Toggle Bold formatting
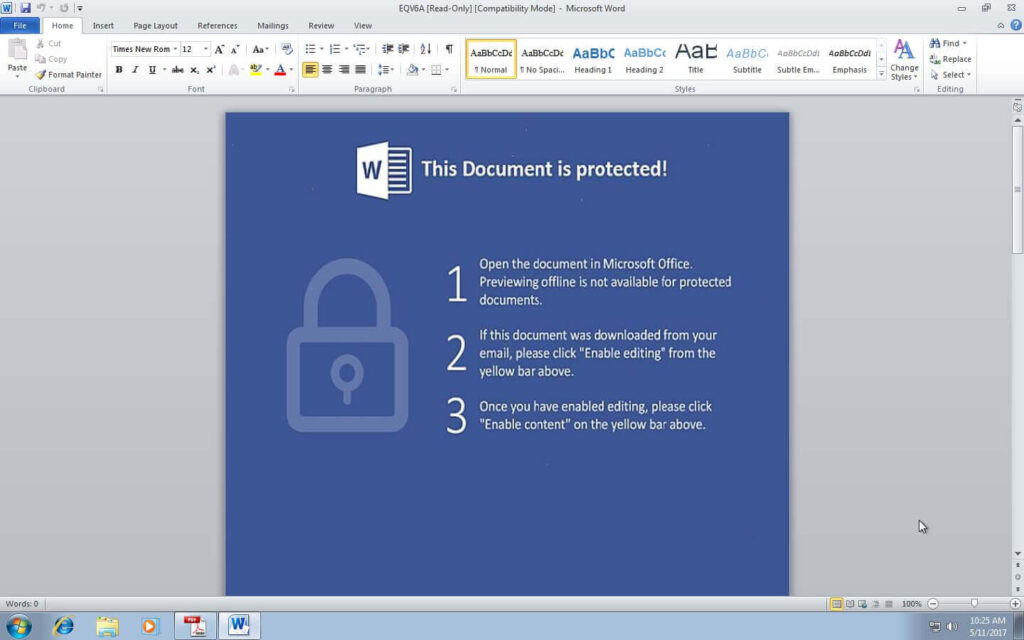 tap(119, 69)
